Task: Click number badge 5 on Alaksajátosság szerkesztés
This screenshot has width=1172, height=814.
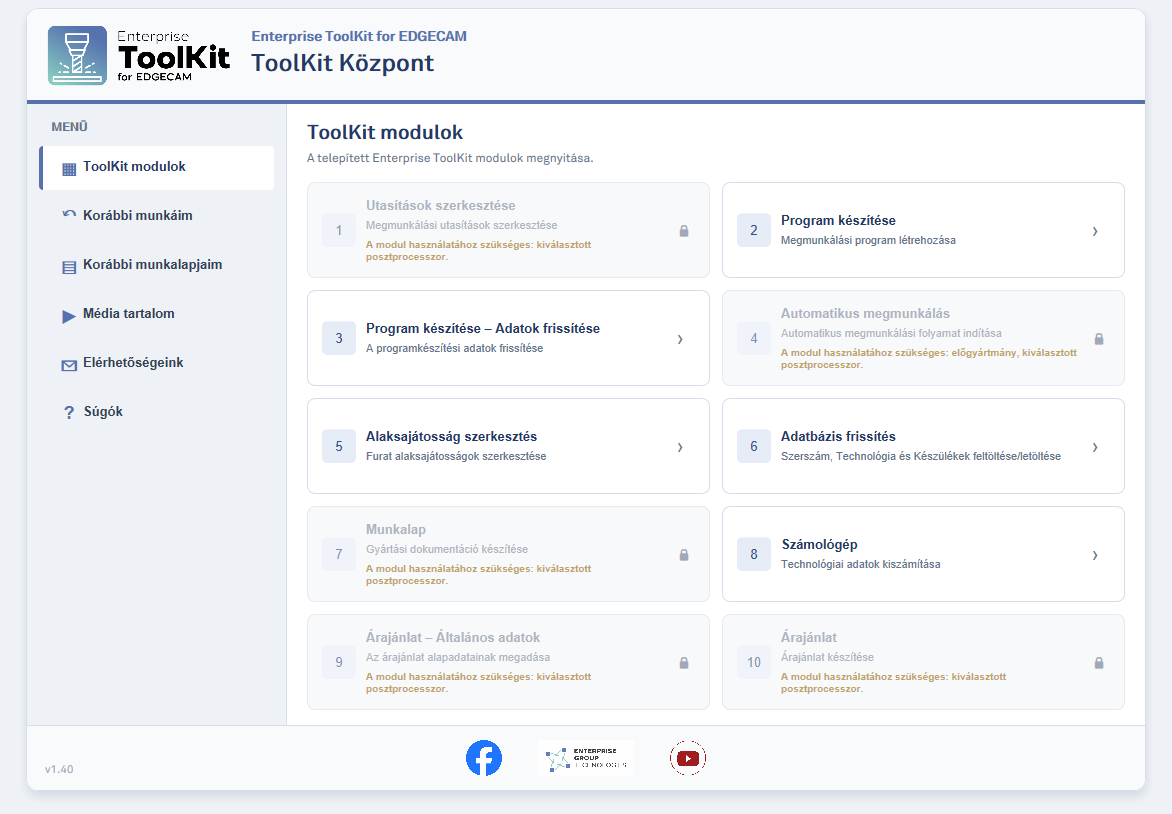Action: pyautogui.click(x=339, y=446)
